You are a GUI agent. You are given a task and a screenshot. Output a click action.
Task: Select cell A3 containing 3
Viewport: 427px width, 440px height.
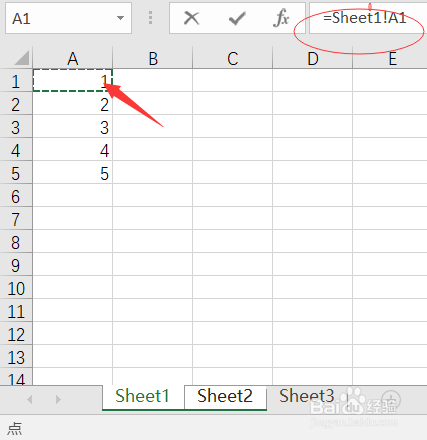pyautogui.click(x=73, y=127)
